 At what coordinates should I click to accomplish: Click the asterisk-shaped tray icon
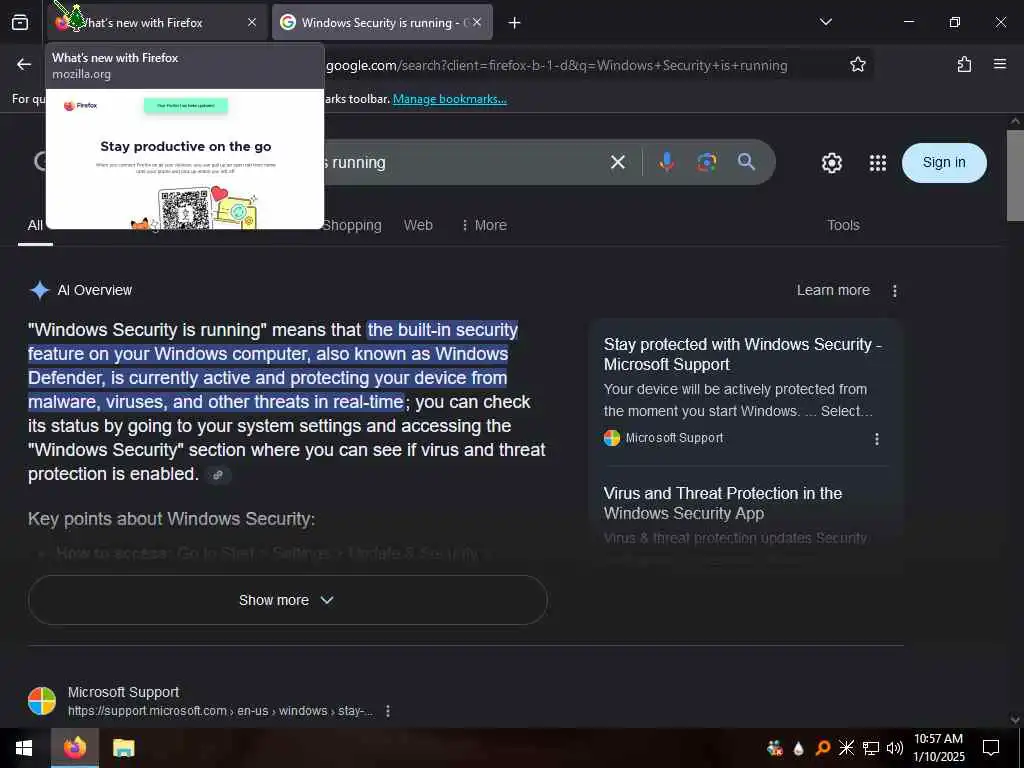(x=846, y=748)
